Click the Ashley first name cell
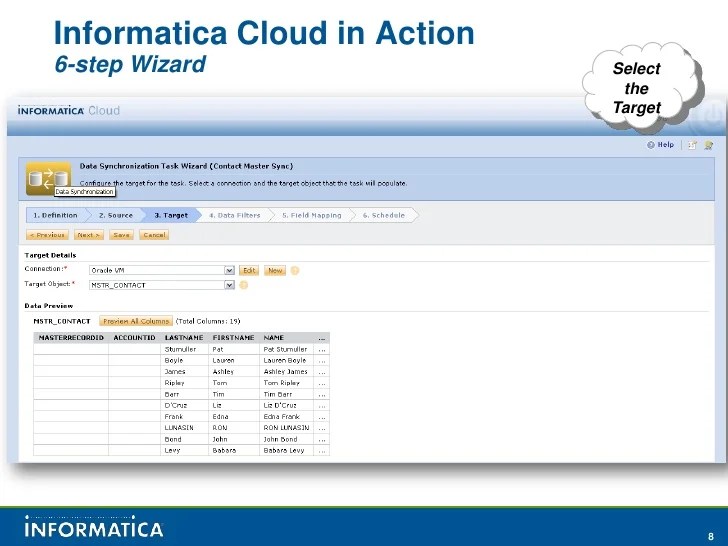Screen dimensions: 728x546 (x=234, y=371)
